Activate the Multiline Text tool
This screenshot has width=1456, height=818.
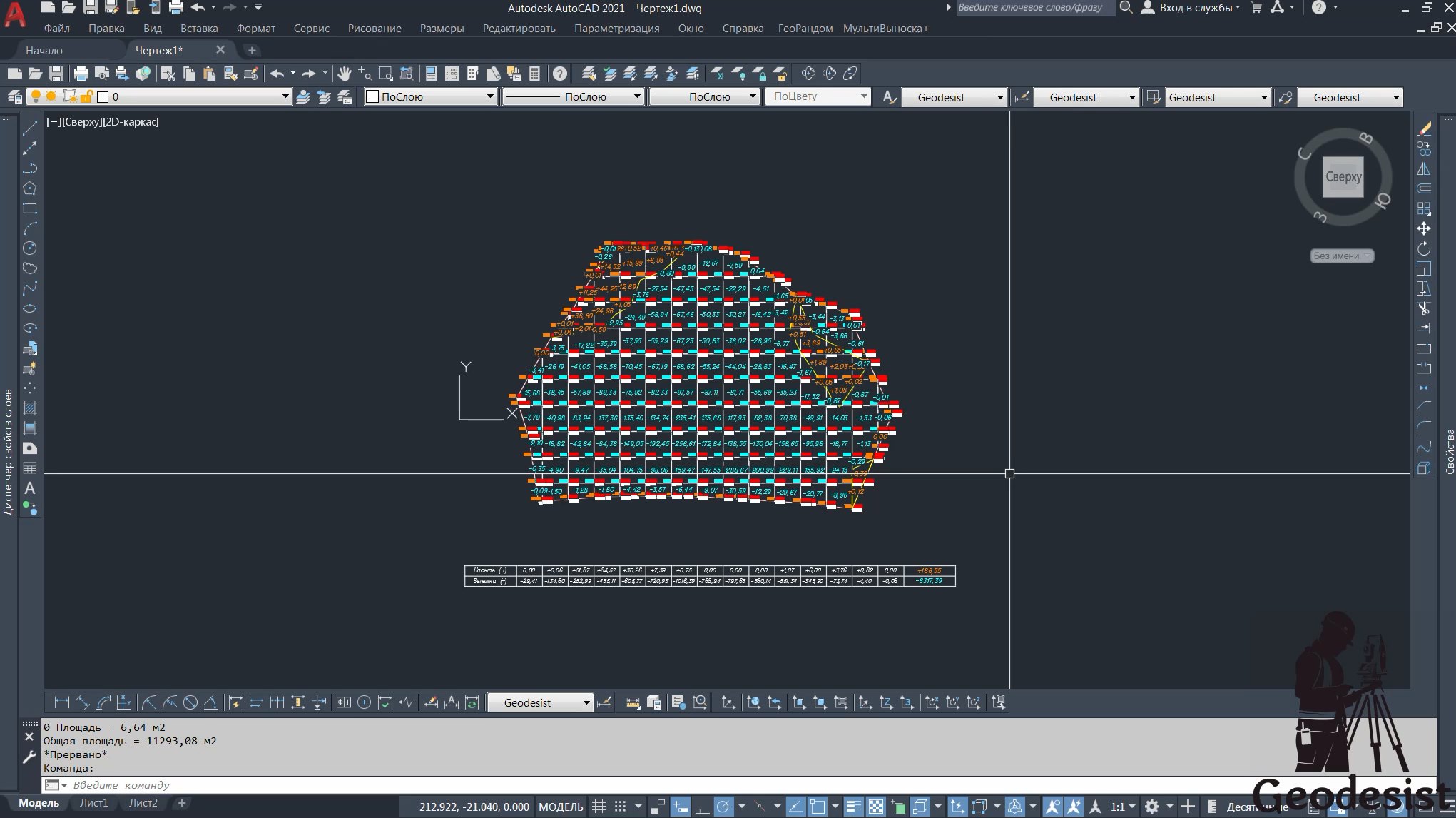[30, 486]
